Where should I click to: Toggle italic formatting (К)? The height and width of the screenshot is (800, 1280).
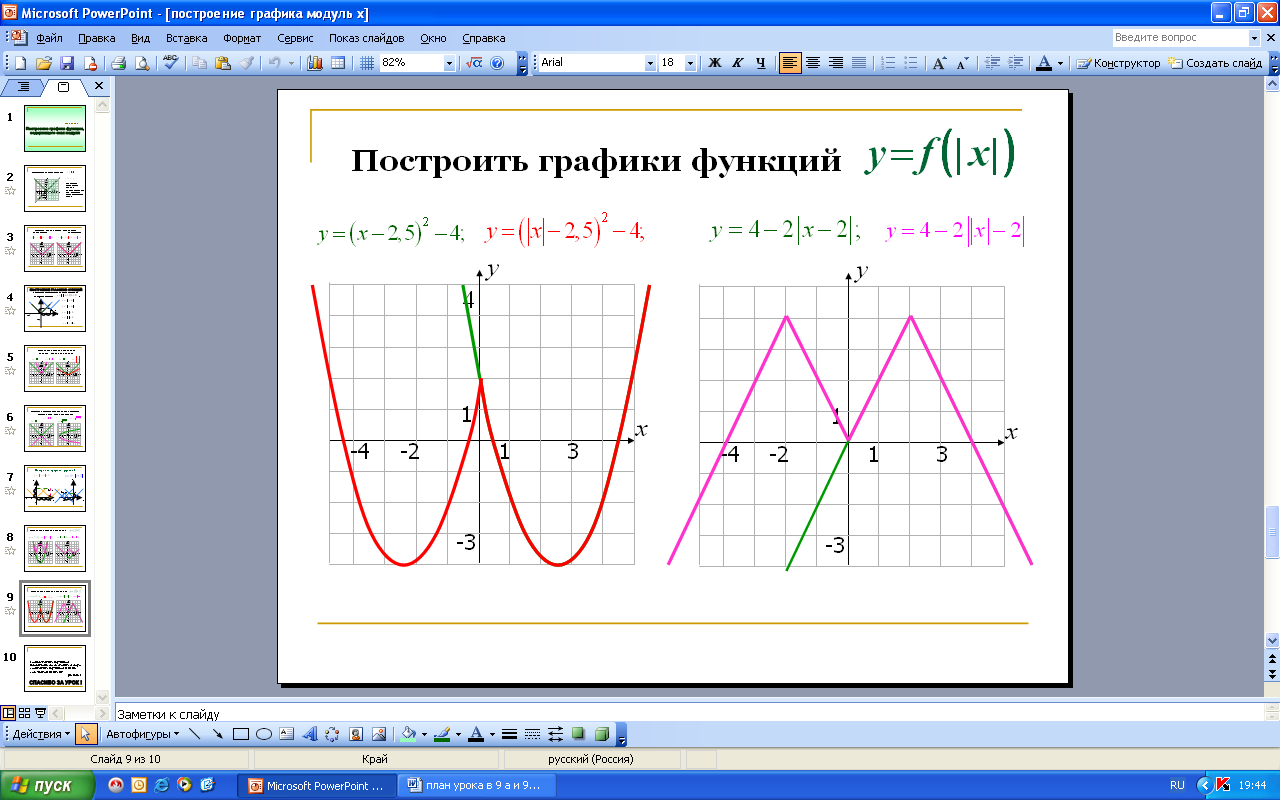738,63
